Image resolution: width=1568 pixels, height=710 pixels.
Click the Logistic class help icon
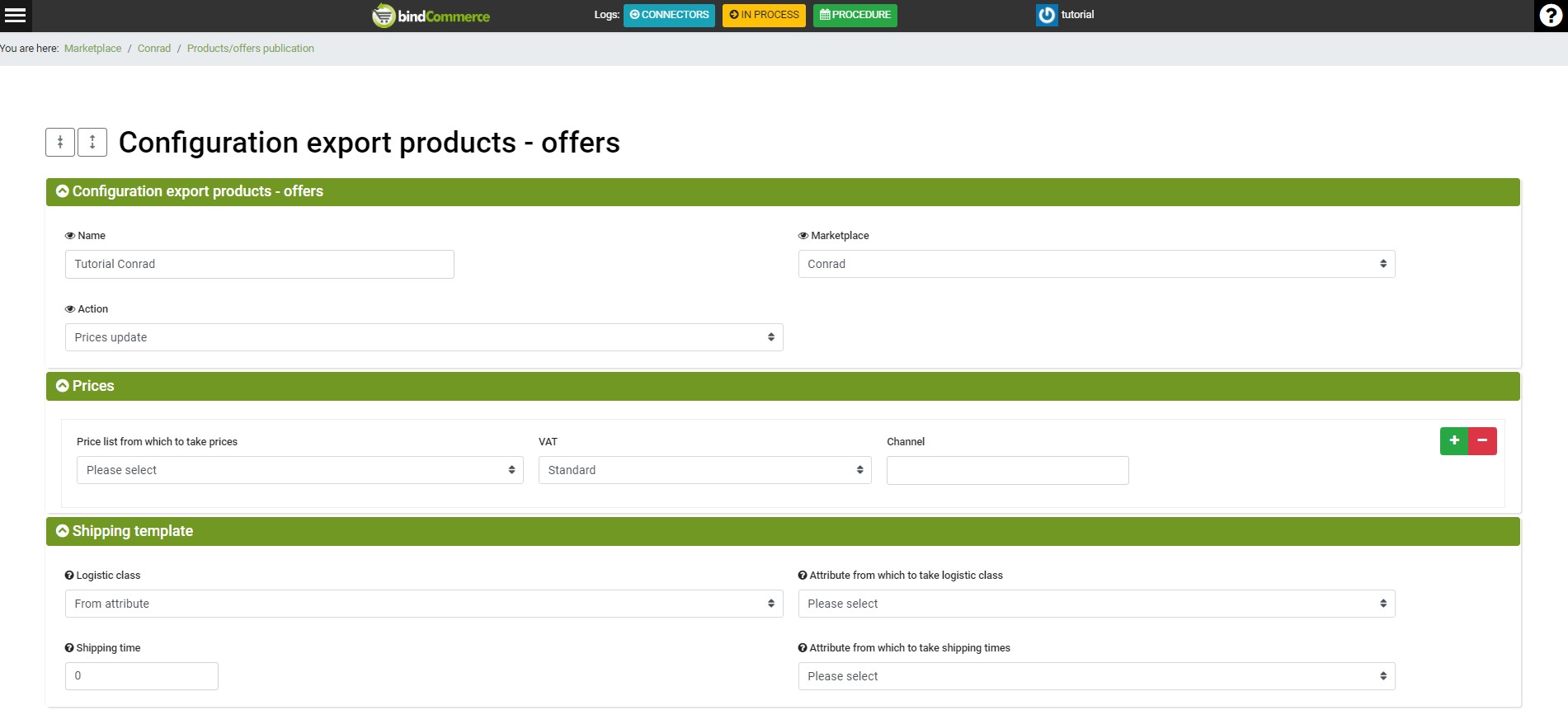[x=69, y=576]
